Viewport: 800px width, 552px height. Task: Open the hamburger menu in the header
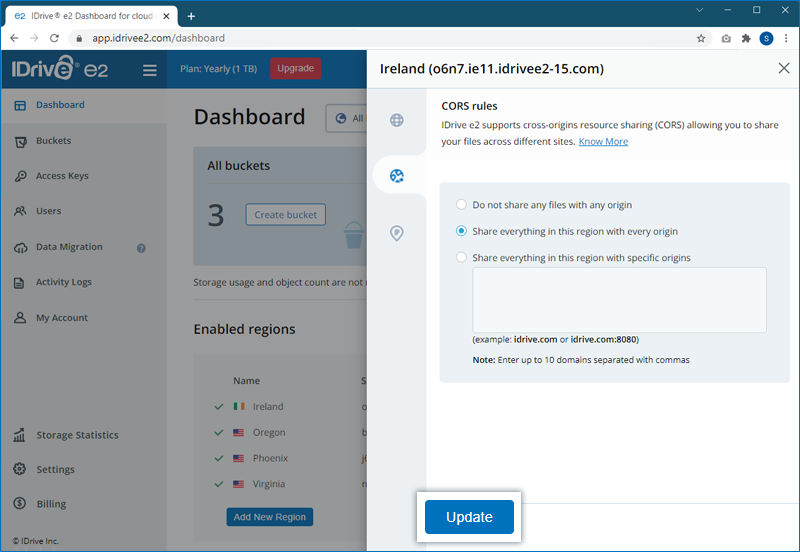pyautogui.click(x=149, y=70)
